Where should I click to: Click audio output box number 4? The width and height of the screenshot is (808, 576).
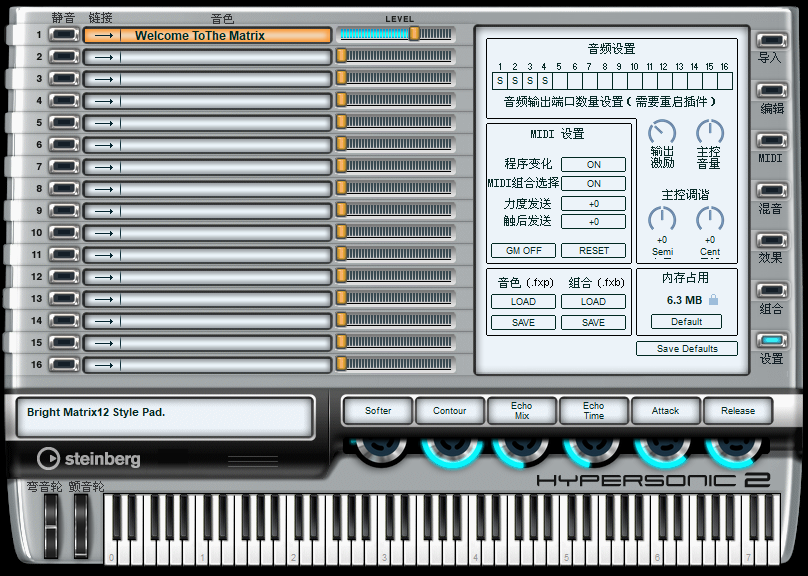pos(545,81)
